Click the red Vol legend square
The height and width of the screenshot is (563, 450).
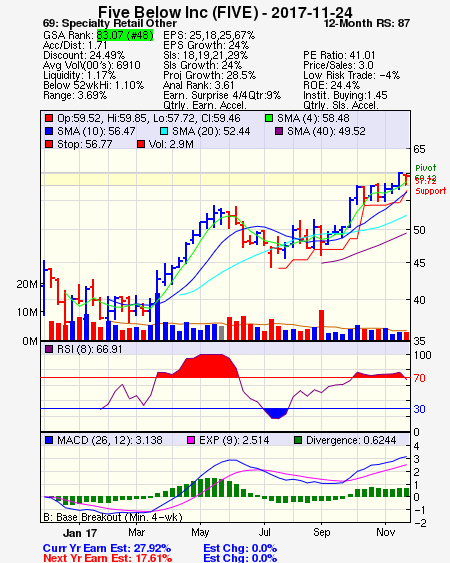click(x=141, y=144)
